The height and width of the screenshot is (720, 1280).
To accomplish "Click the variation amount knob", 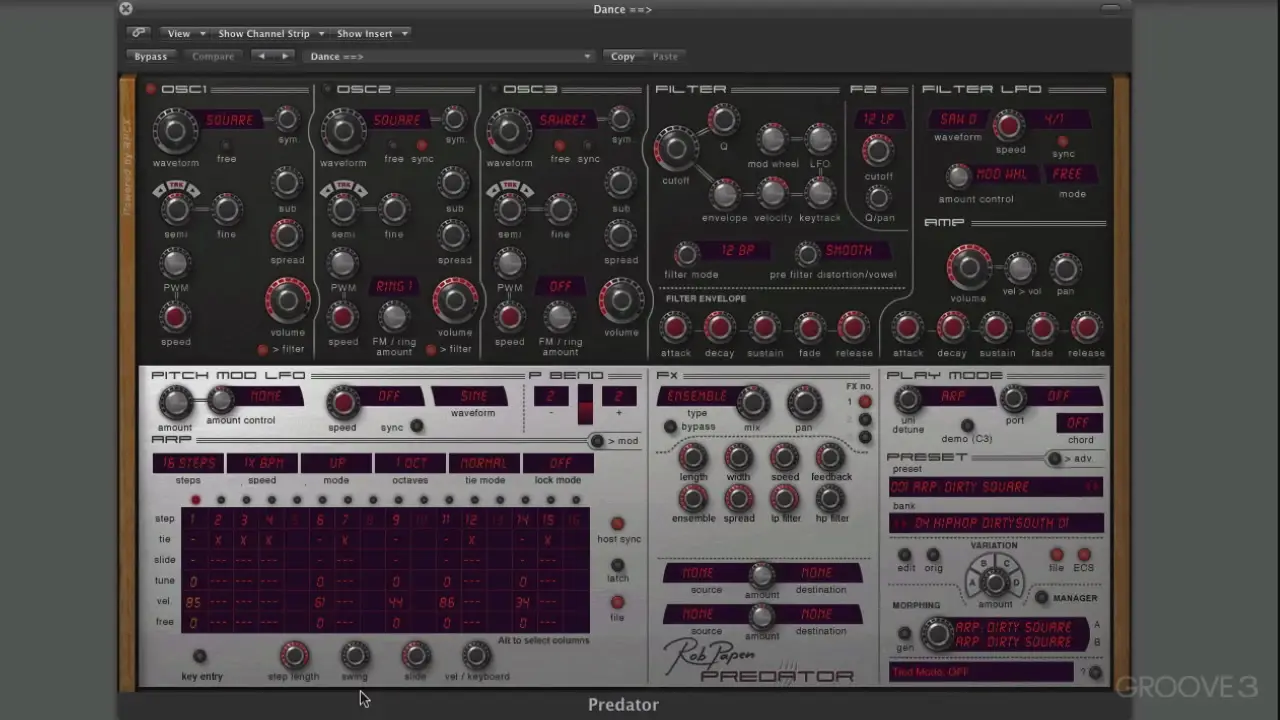I will (x=994, y=584).
